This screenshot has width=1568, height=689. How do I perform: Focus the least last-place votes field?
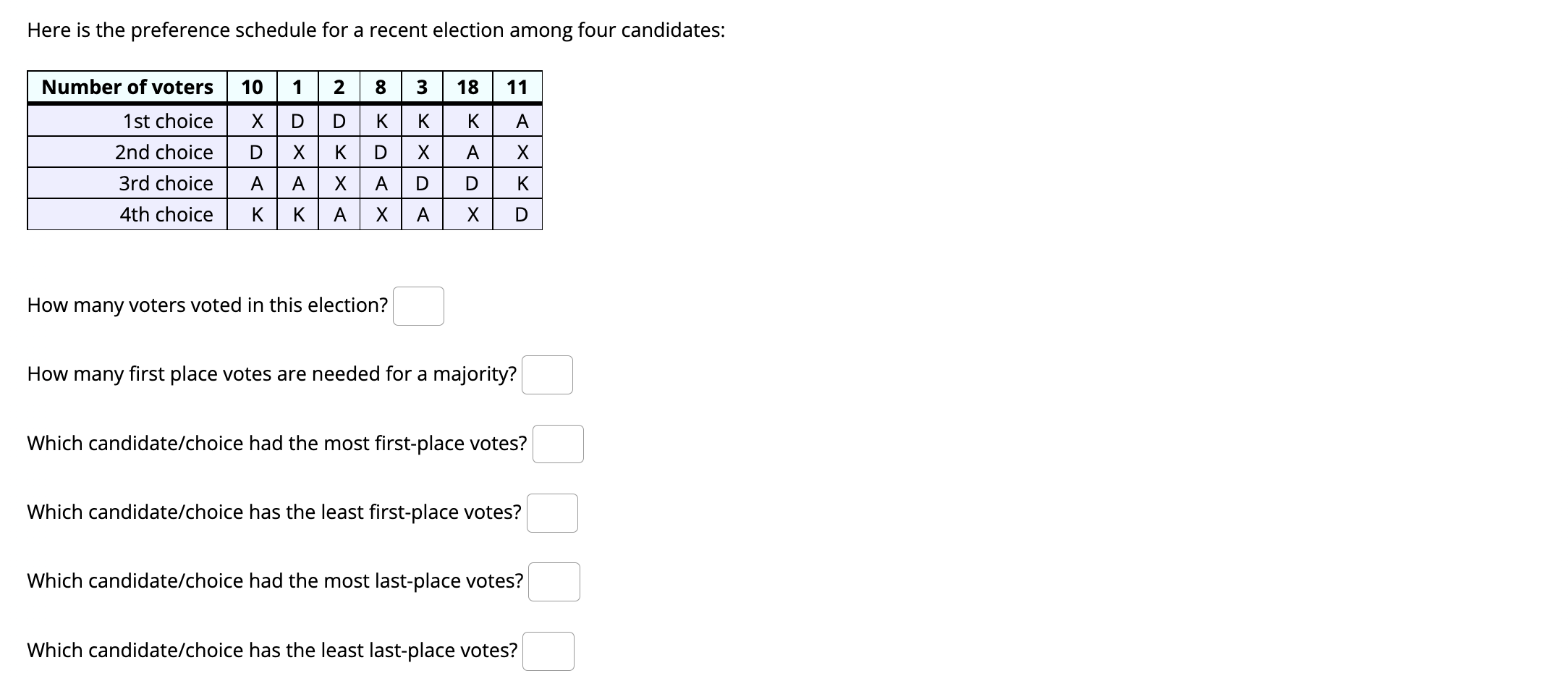(x=548, y=651)
